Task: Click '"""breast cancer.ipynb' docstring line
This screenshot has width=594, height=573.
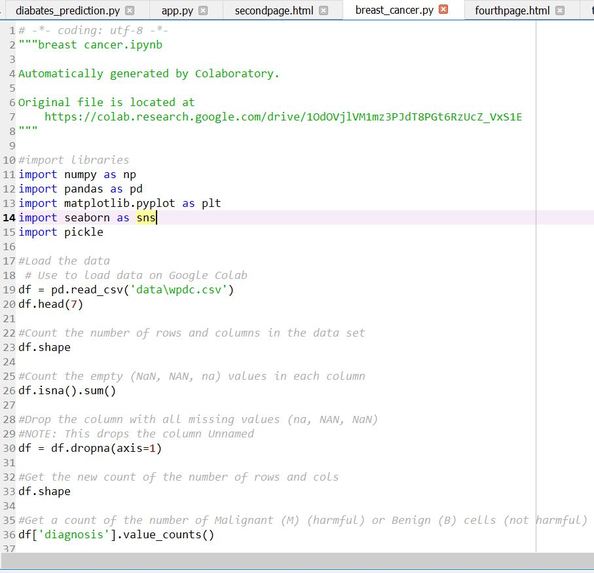Action: point(91,45)
